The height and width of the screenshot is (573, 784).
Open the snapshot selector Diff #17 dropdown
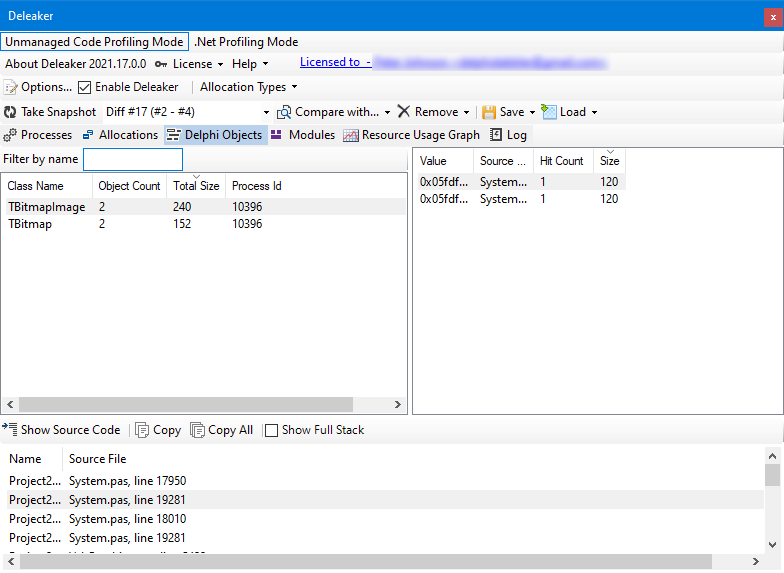[x=266, y=112]
